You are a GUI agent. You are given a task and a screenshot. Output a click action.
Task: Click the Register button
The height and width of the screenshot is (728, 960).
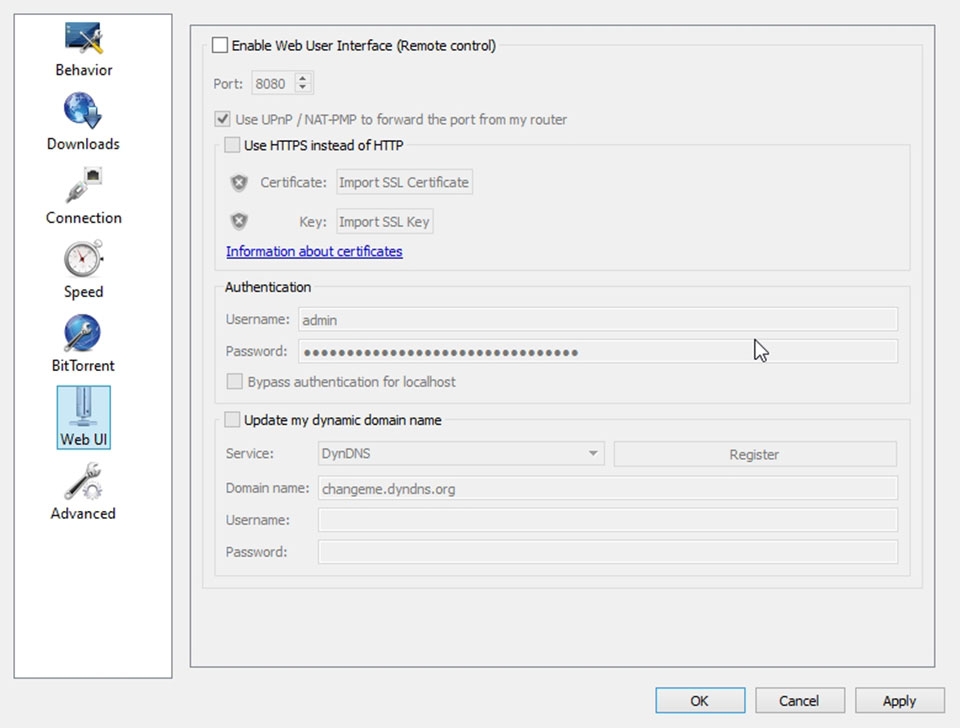click(x=755, y=454)
